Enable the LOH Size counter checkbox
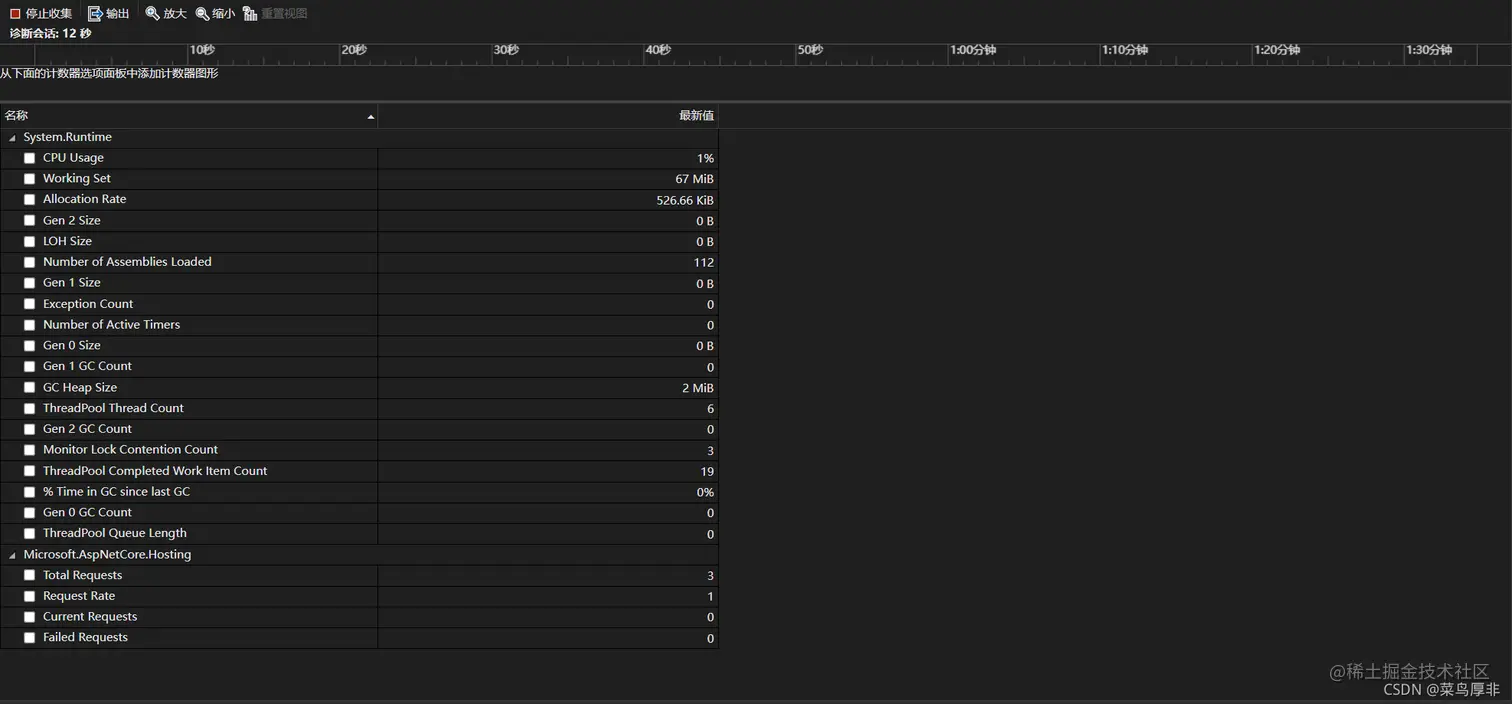The image size is (1512, 704). pos(29,242)
